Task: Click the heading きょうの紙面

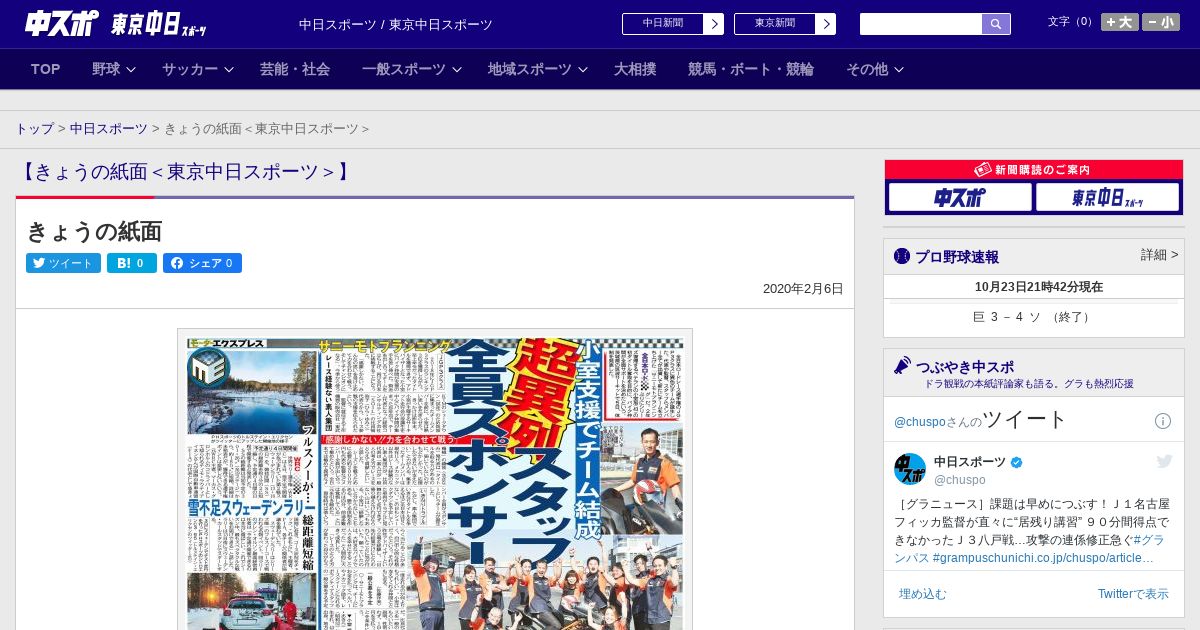Action: coord(94,231)
